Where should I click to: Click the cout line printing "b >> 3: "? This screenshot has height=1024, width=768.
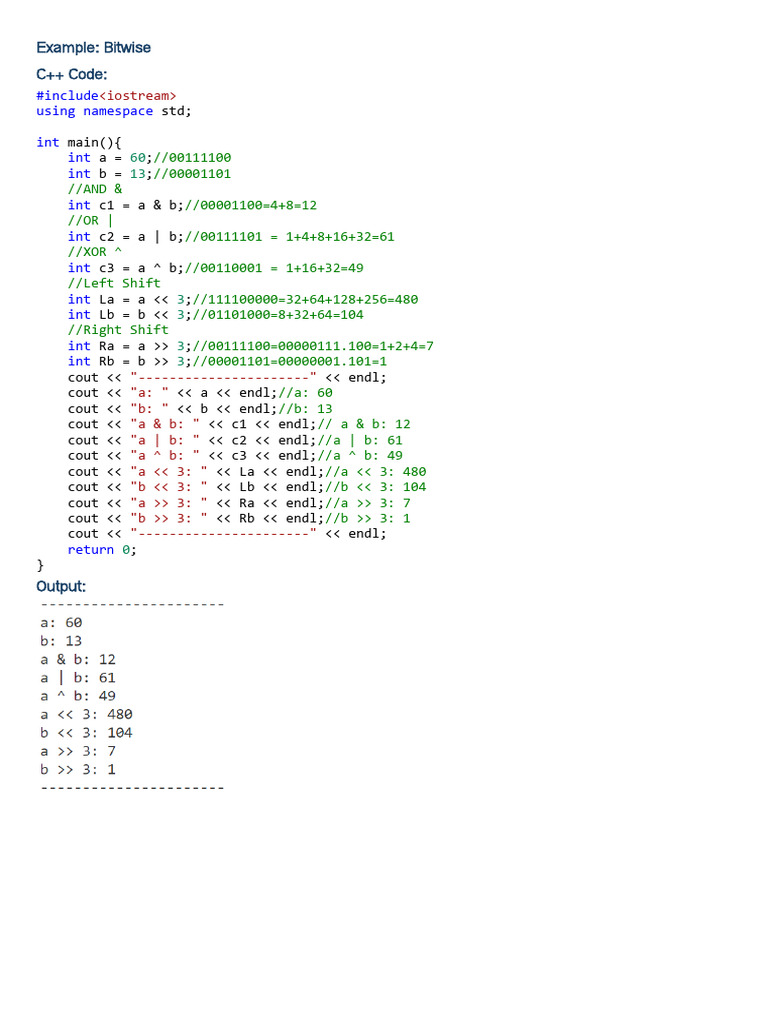click(x=240, y=519)
